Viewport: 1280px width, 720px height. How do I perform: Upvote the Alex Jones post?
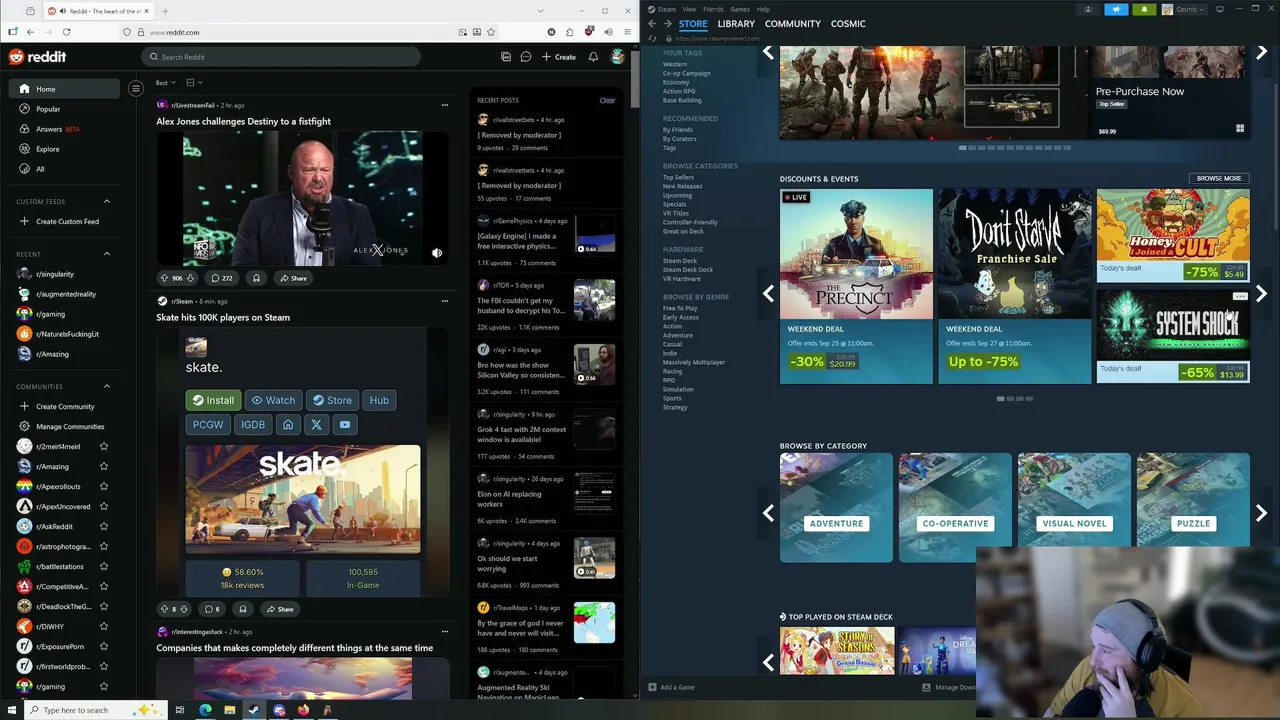coord(164,278)
